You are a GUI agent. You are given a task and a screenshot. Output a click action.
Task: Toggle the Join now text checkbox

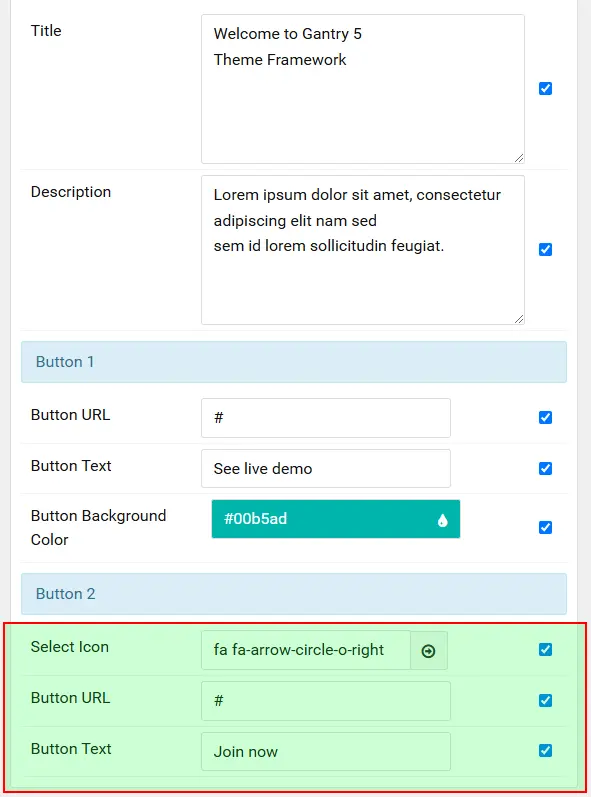[x=545, y=750]
